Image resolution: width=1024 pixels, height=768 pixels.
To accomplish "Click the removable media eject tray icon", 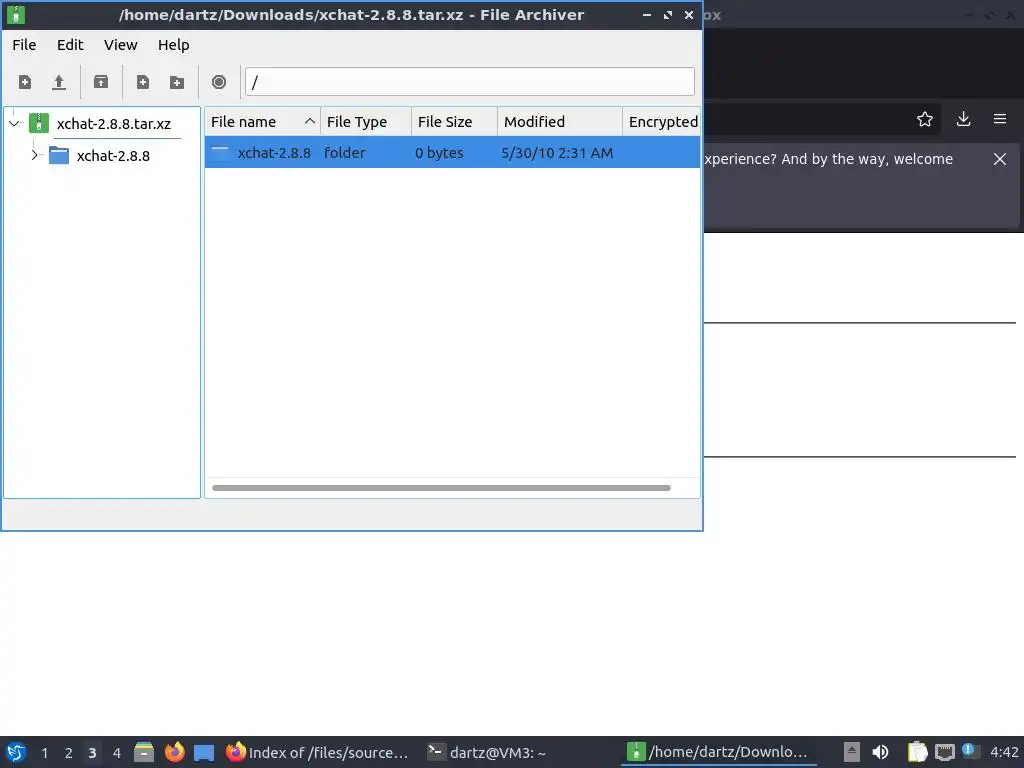I will 852,752.
